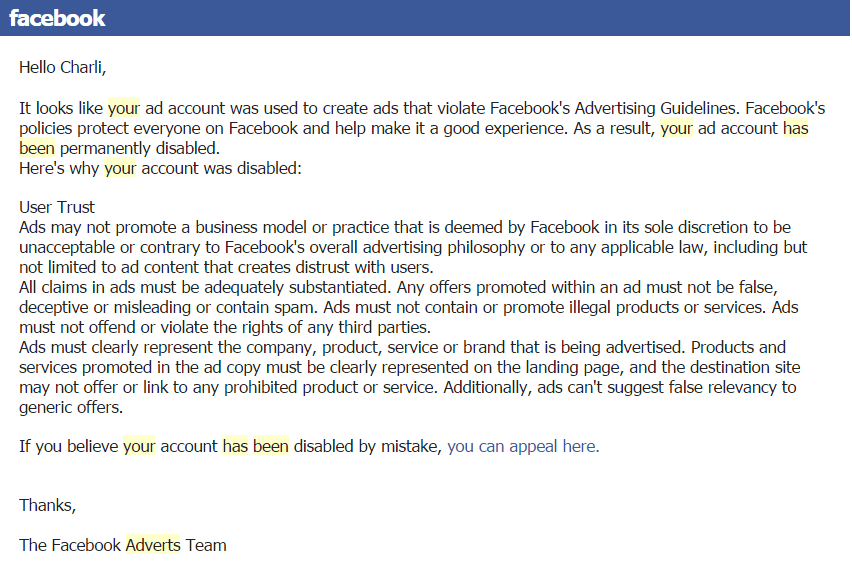Click the word 'Team' in the signature
Viewport: 852px width, 574px height.
[x=206, y=545]
